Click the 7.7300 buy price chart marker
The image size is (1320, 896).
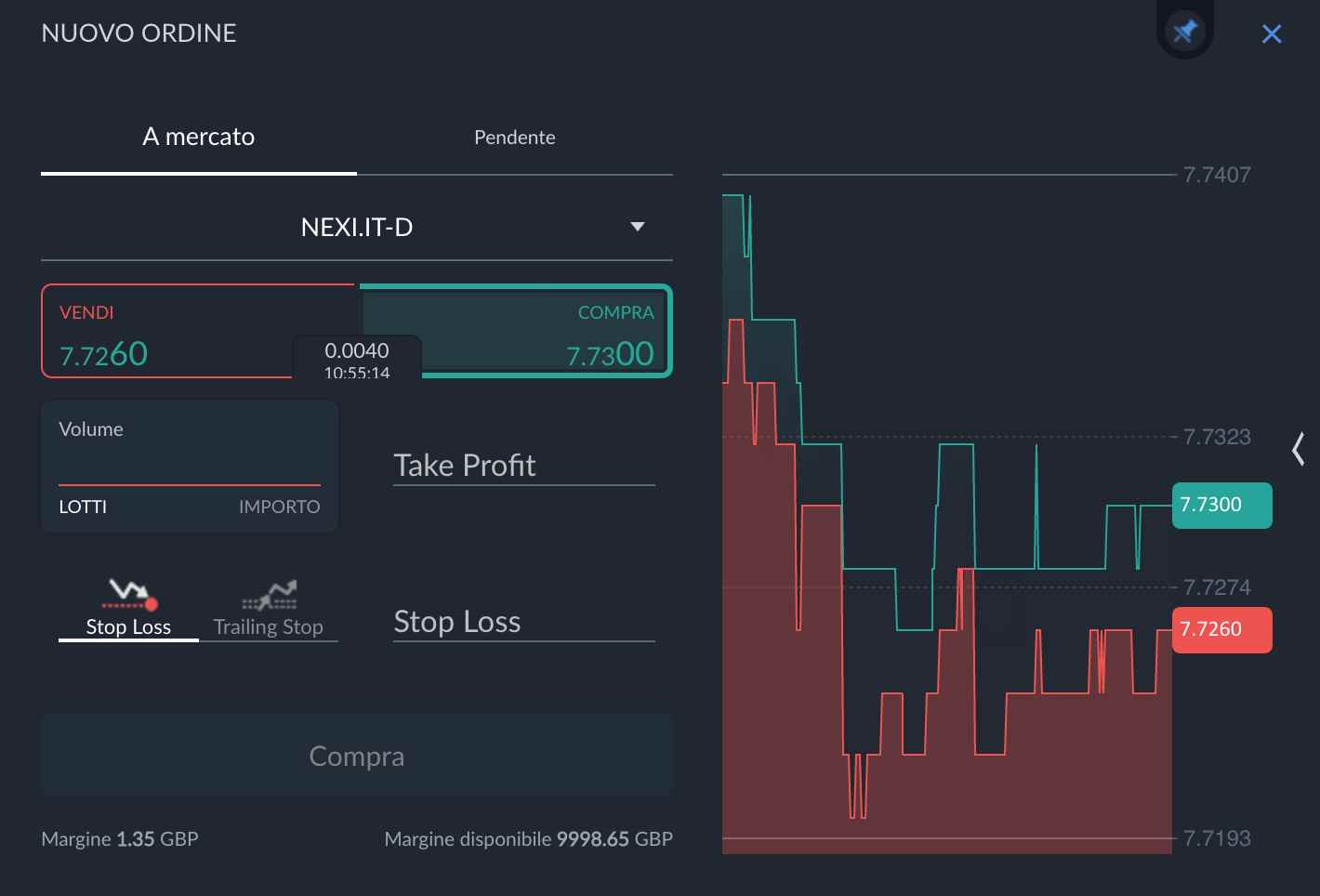(1221, 505)
